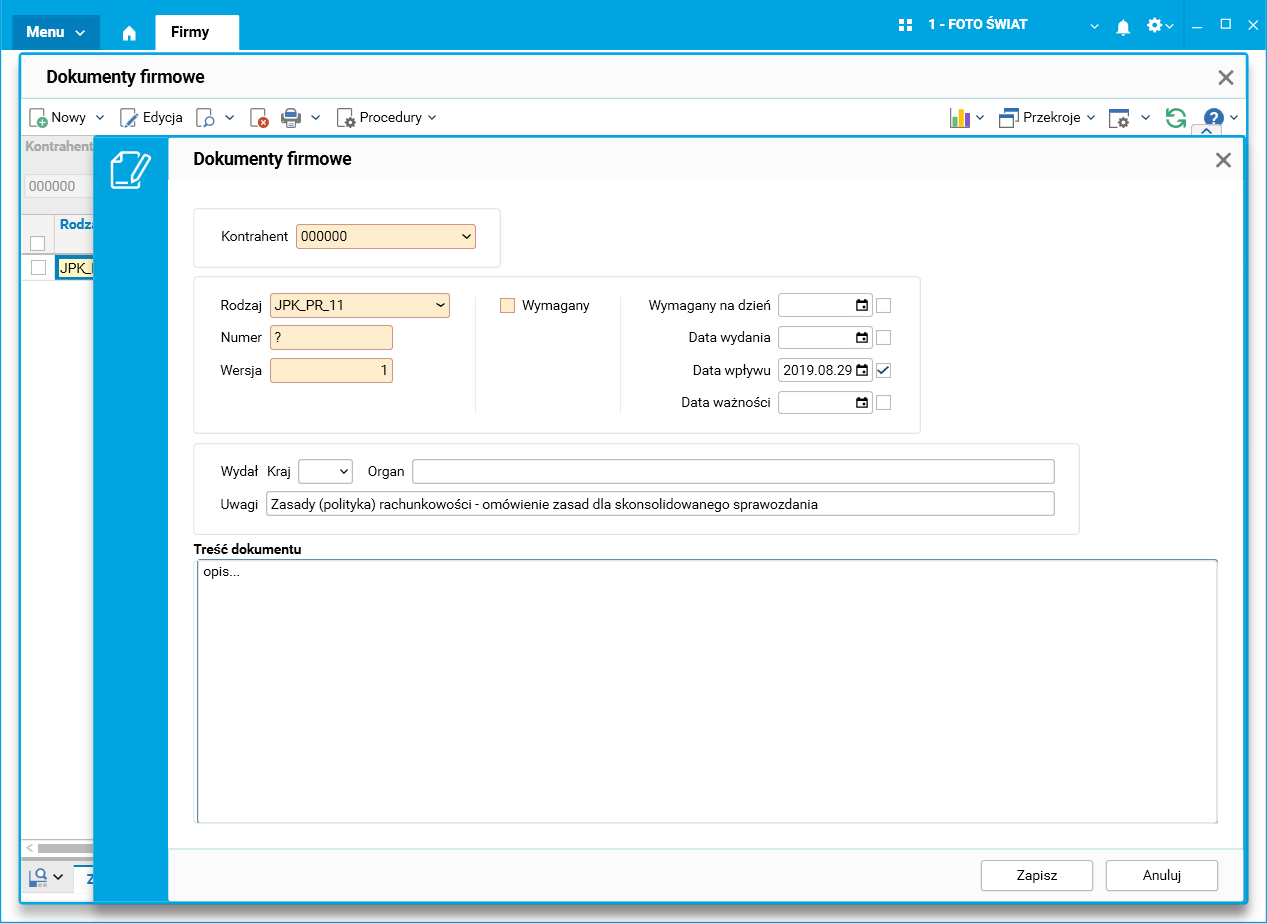Click the Przekroje windows icon

1008,118
